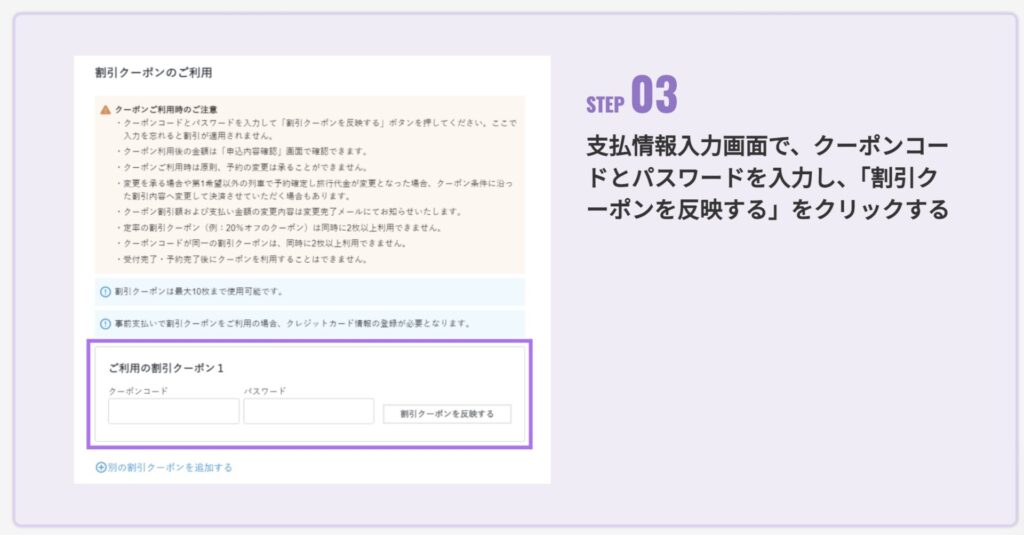Image resolution: width=1024 pixels, height=535 pixels.
Task: Click the large 03 step number
Action: (x=654, y=97)
